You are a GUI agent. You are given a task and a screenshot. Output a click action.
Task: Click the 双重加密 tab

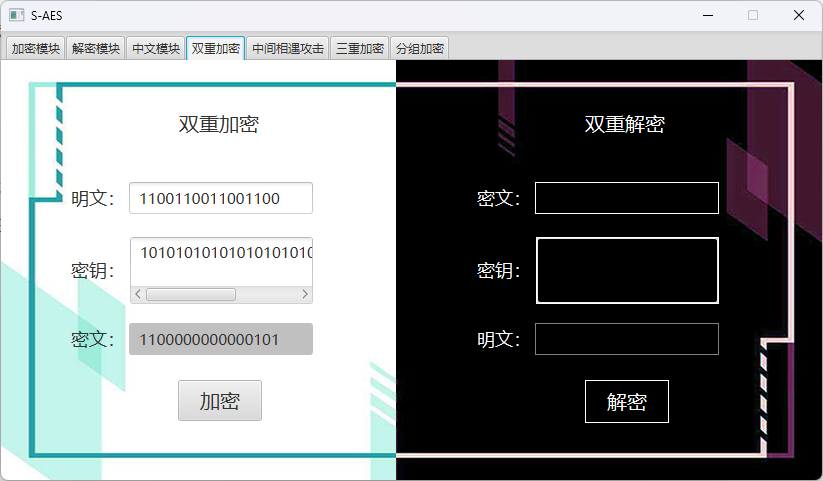216,48
